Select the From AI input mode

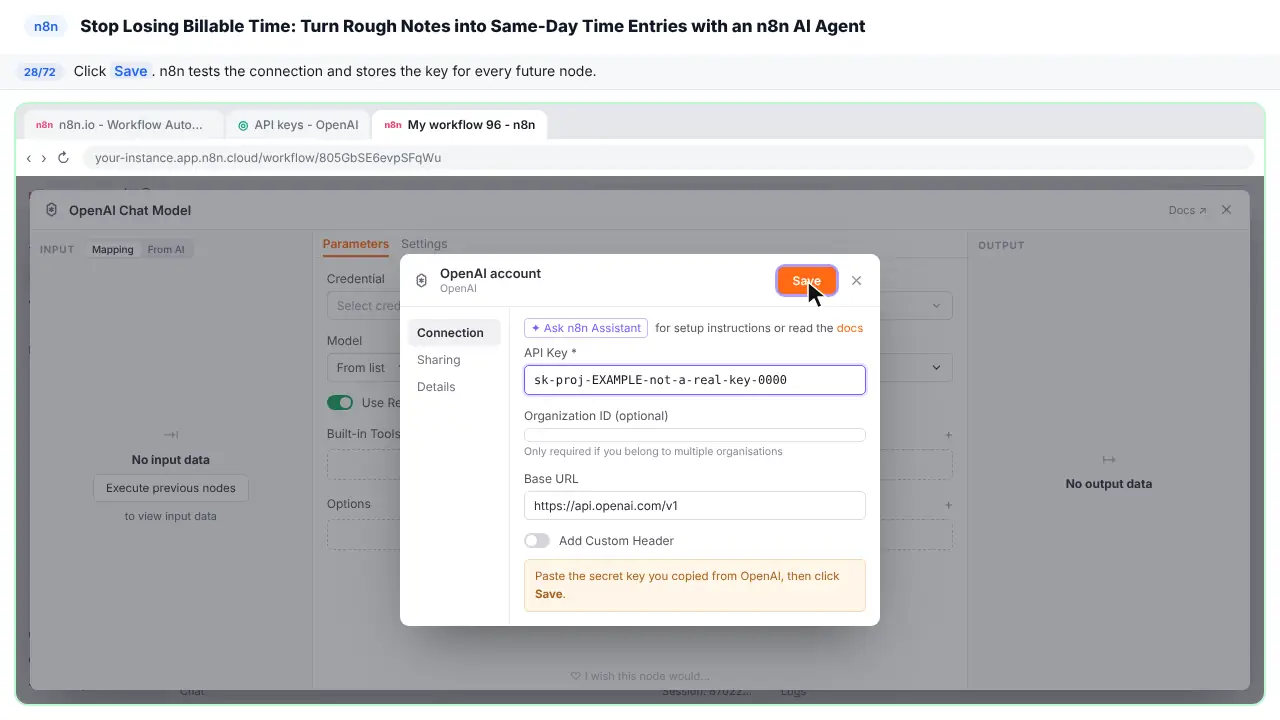pyautogui.click(x=166, y=250)
